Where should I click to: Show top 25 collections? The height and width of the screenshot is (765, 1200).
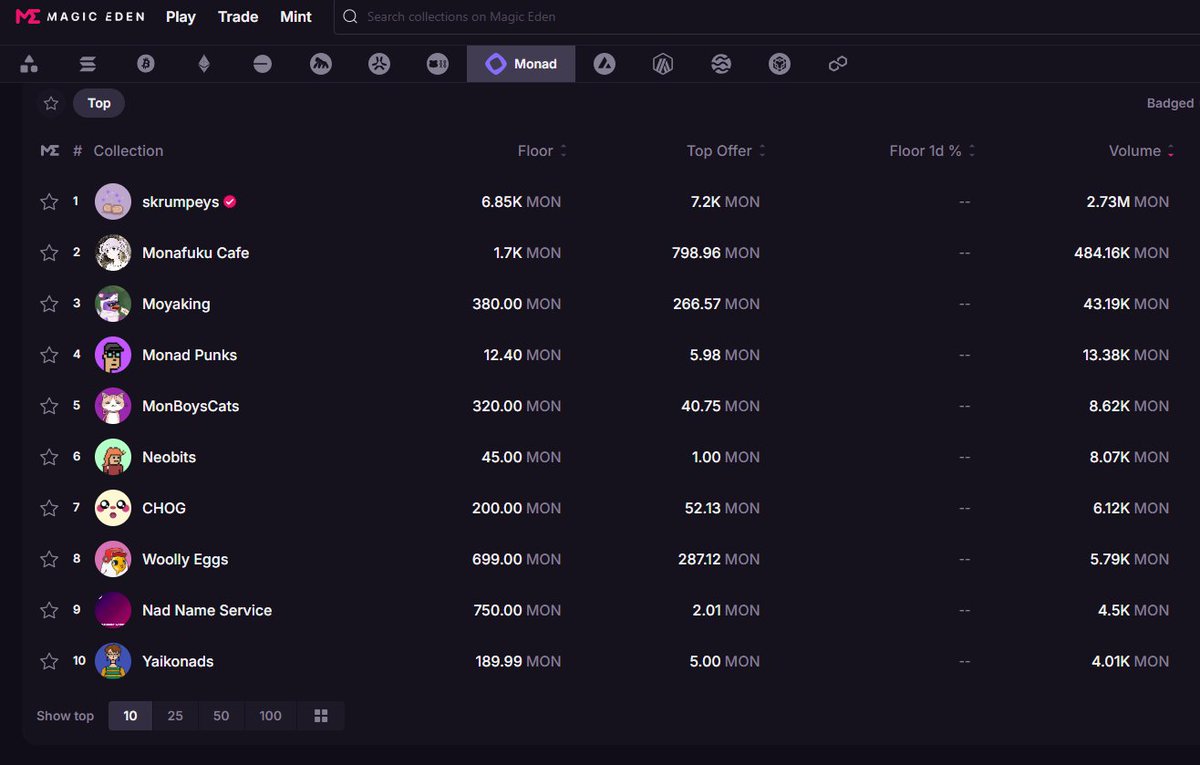(x=175, y=716)
